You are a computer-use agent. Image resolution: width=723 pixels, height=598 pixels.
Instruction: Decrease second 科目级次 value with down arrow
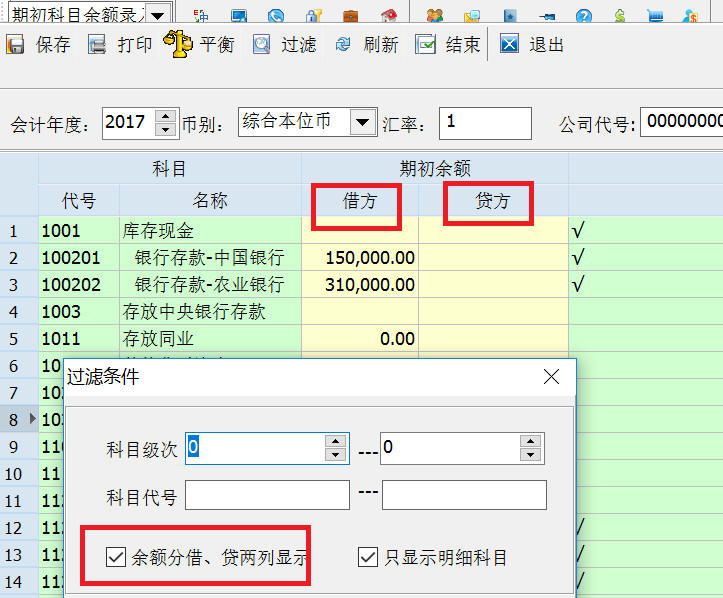point(531,455)
